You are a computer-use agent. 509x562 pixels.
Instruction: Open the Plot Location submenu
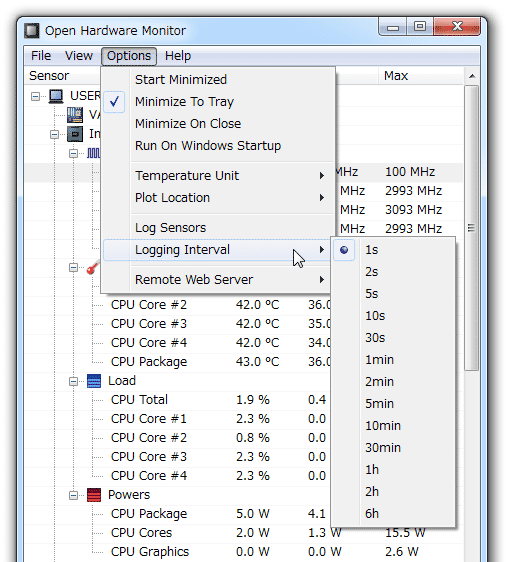point(217,198)
